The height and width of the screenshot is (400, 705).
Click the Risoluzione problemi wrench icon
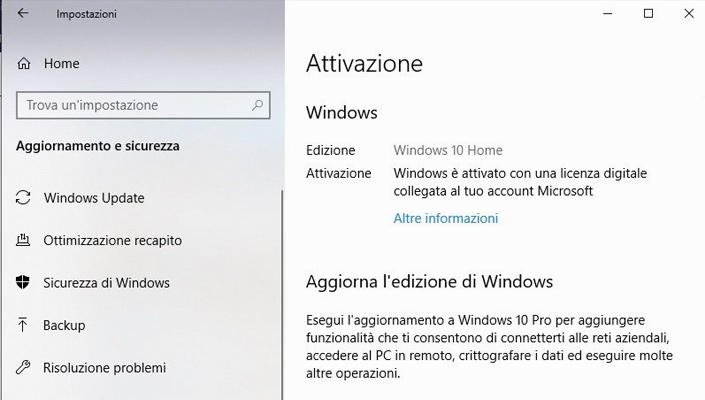[23, 368]
